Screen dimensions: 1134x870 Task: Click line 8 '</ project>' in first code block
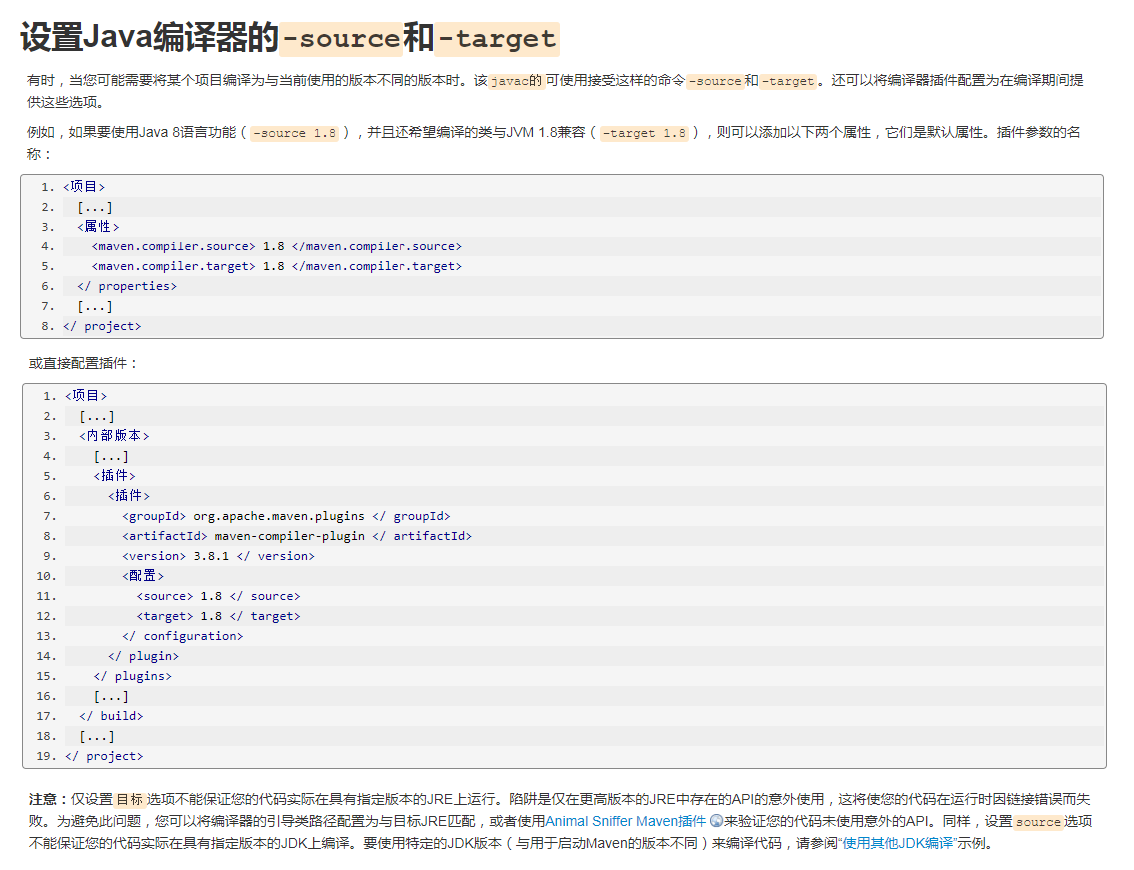pos(102,326)
